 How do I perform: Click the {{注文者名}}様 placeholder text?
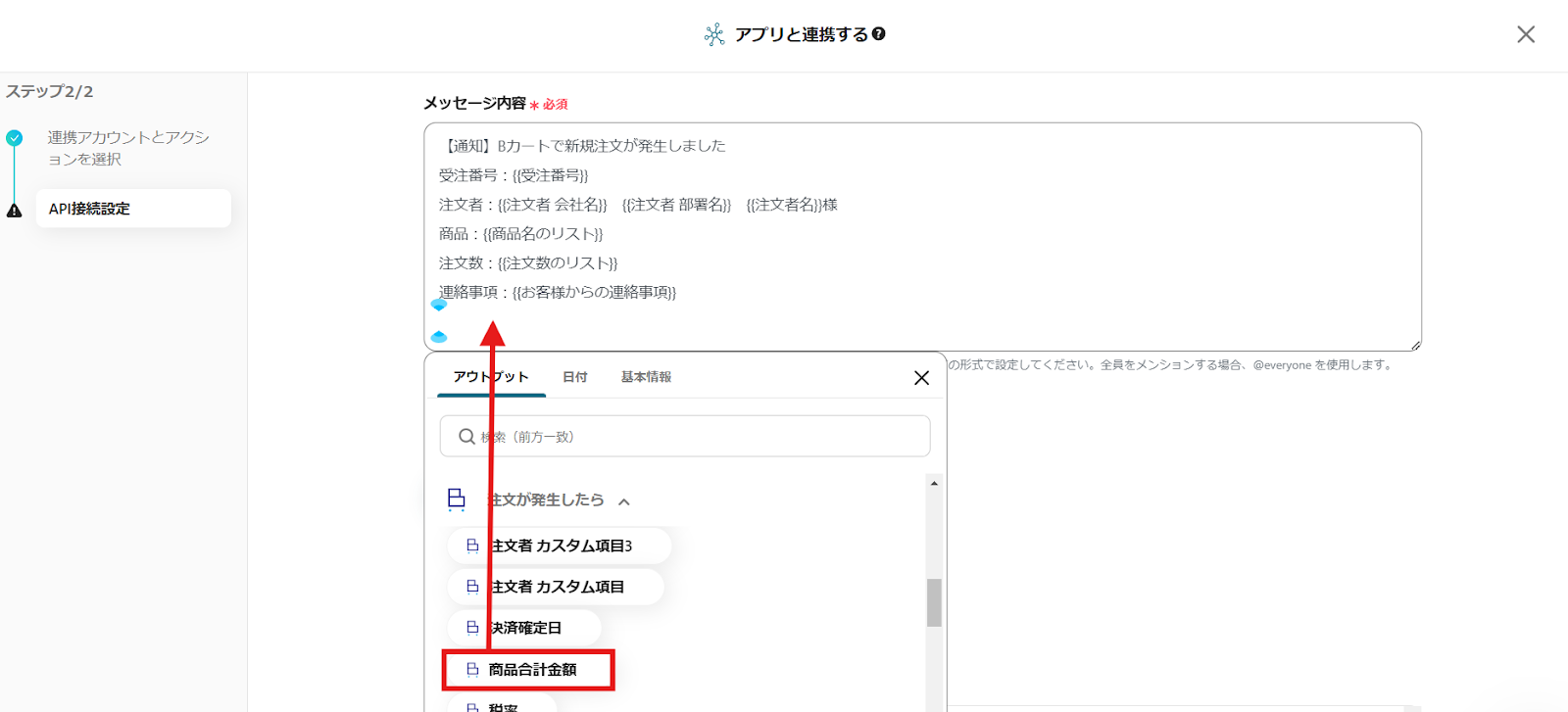pos(792,205)
